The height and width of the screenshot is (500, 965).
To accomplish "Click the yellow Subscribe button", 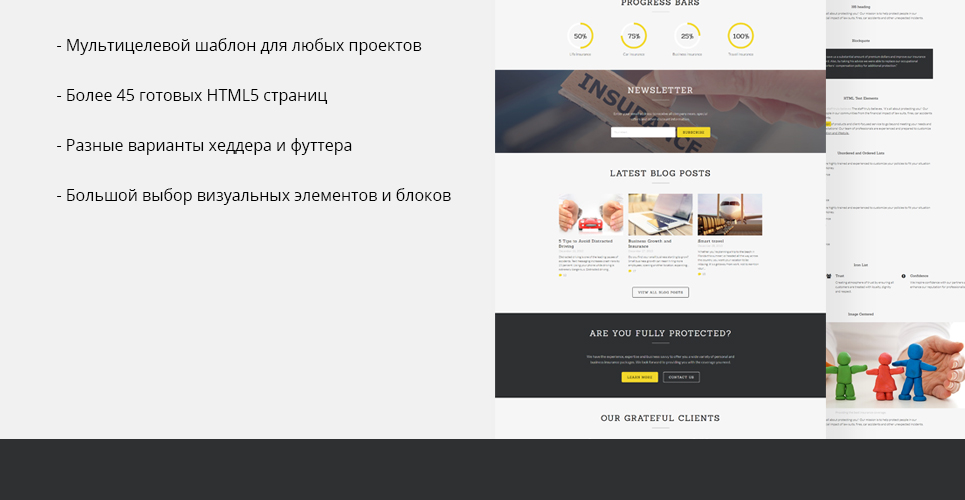I will [x=694, y=132].
